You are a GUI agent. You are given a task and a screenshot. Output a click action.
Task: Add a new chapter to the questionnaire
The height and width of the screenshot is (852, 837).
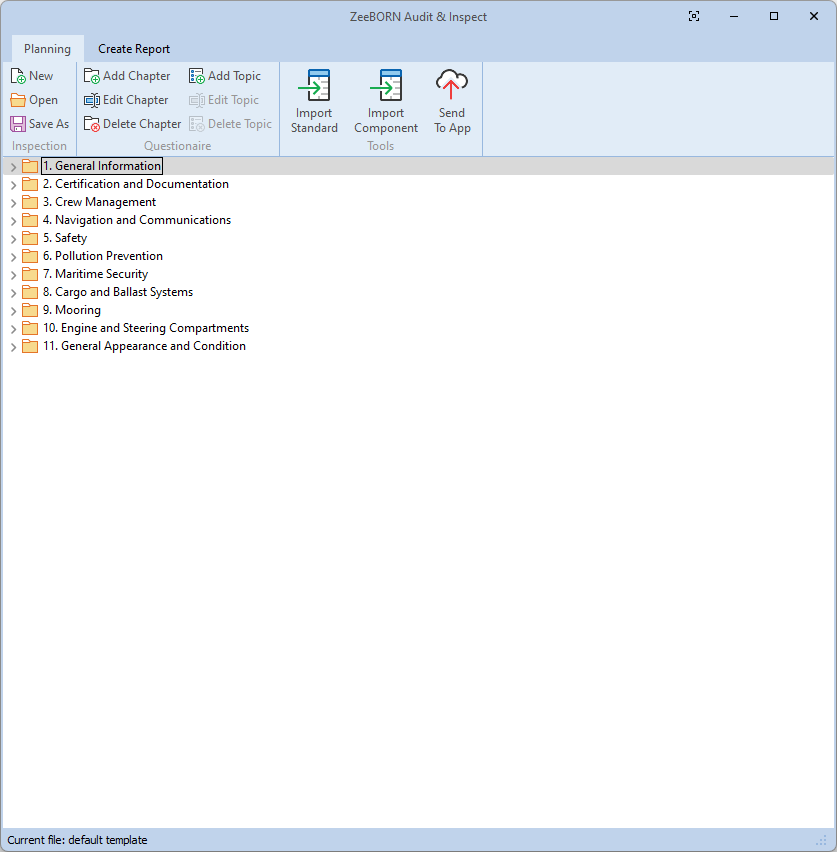coord(127,76)
